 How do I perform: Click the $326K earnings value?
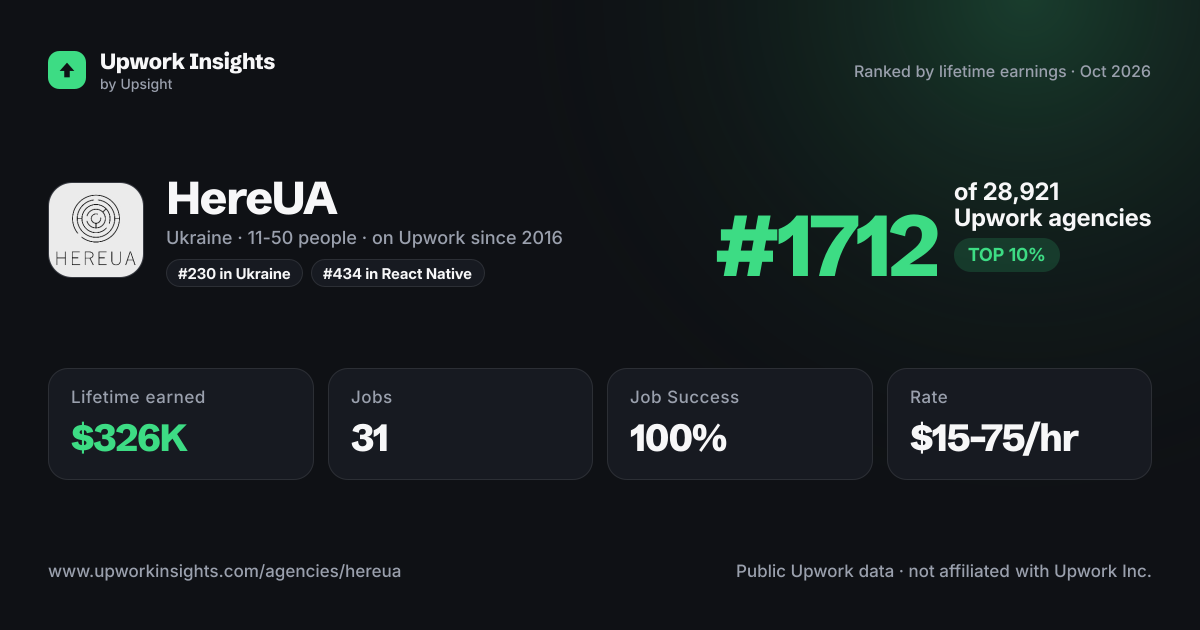click(x=129, y=438)
